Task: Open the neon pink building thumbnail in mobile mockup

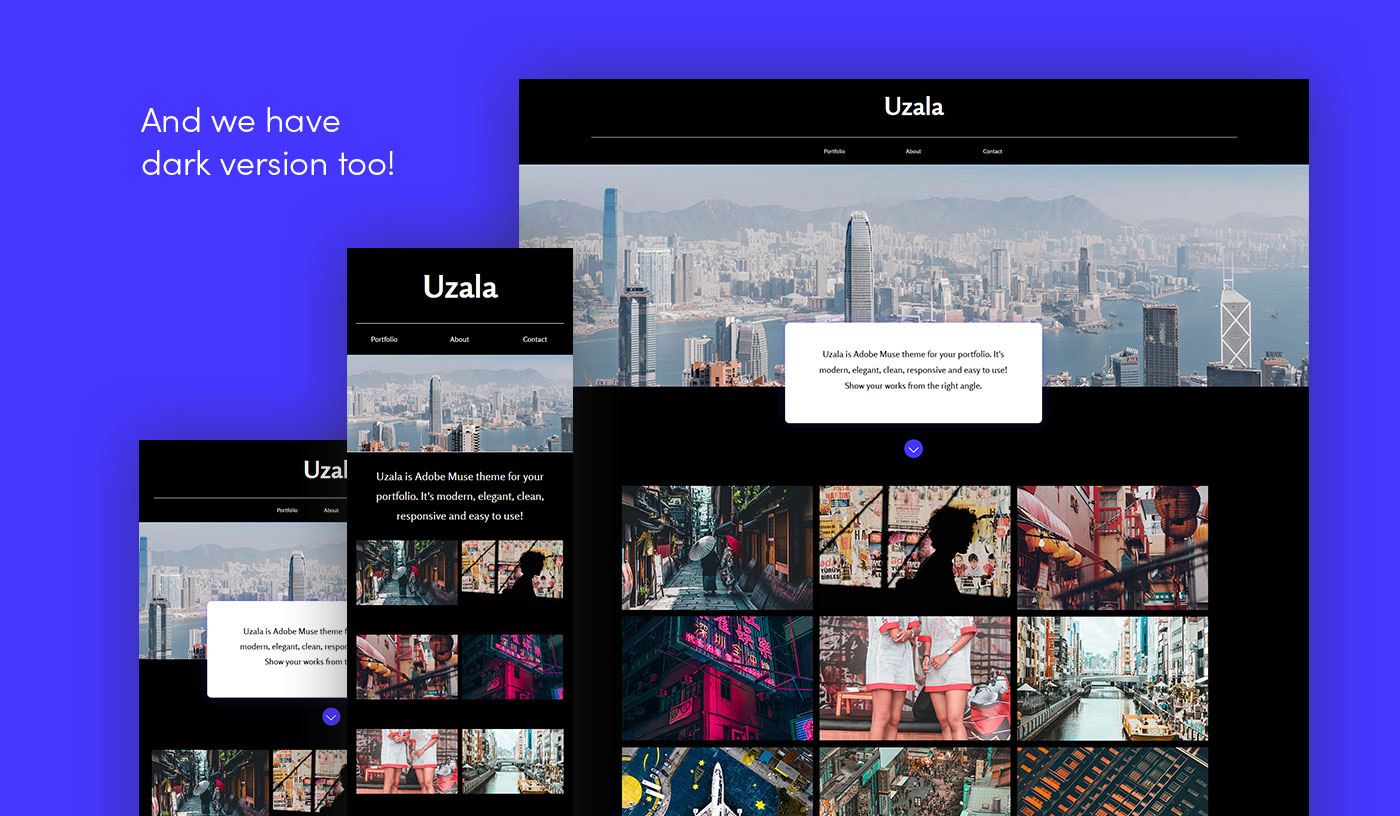Action: click(x=512, y=667)
